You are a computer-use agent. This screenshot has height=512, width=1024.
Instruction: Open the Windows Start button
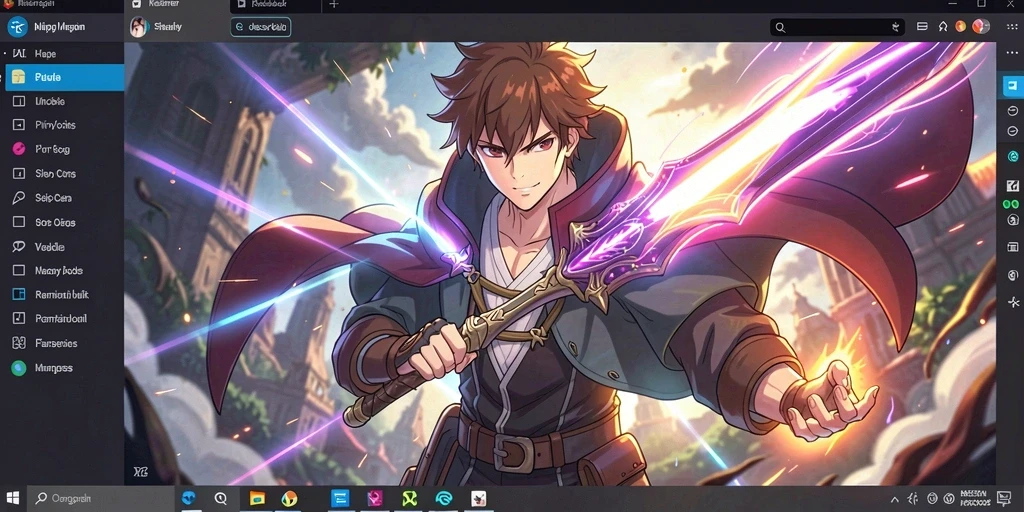tap(13, 498)
